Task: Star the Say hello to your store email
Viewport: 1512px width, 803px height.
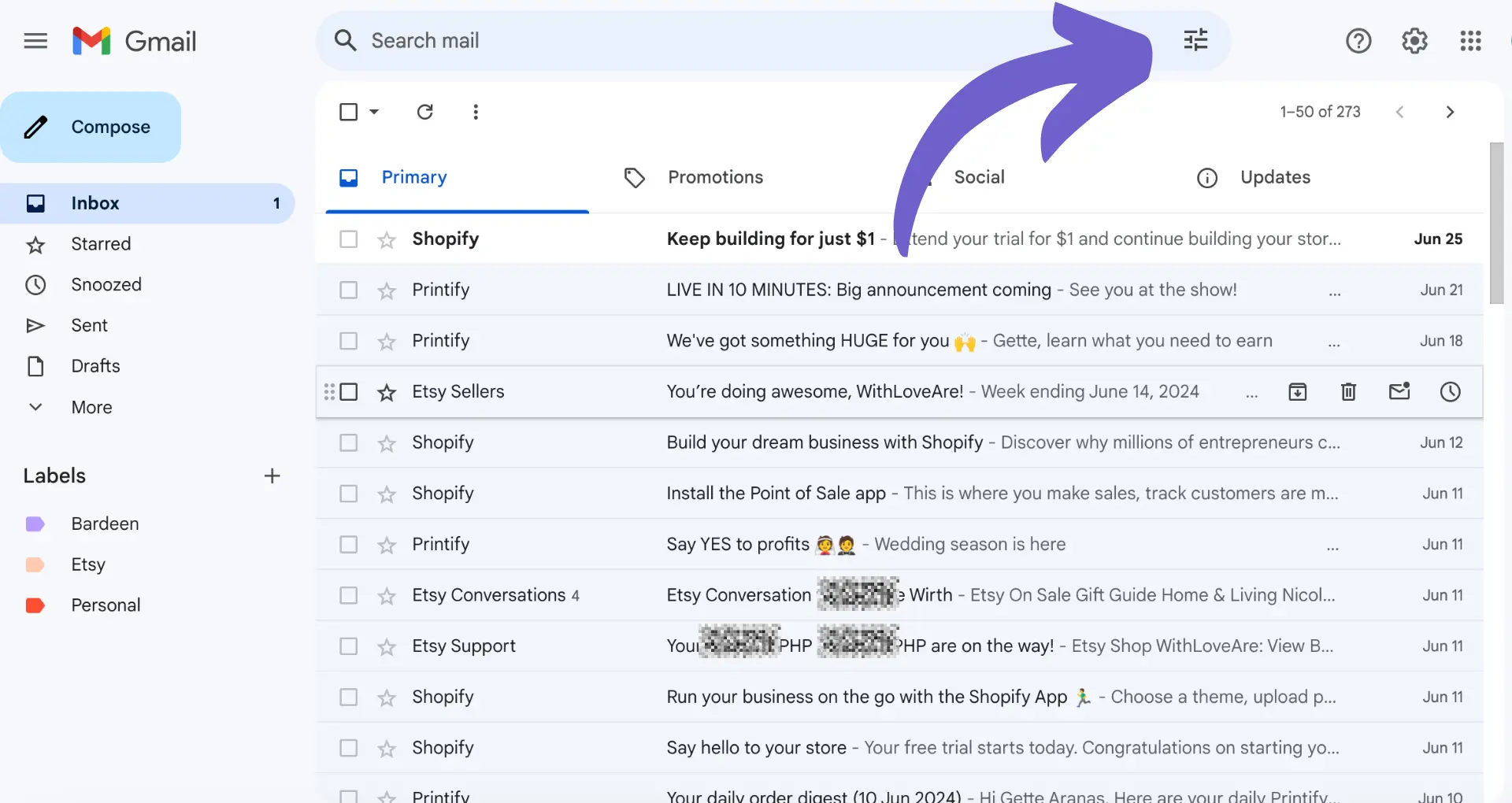Action: point(386,748)
